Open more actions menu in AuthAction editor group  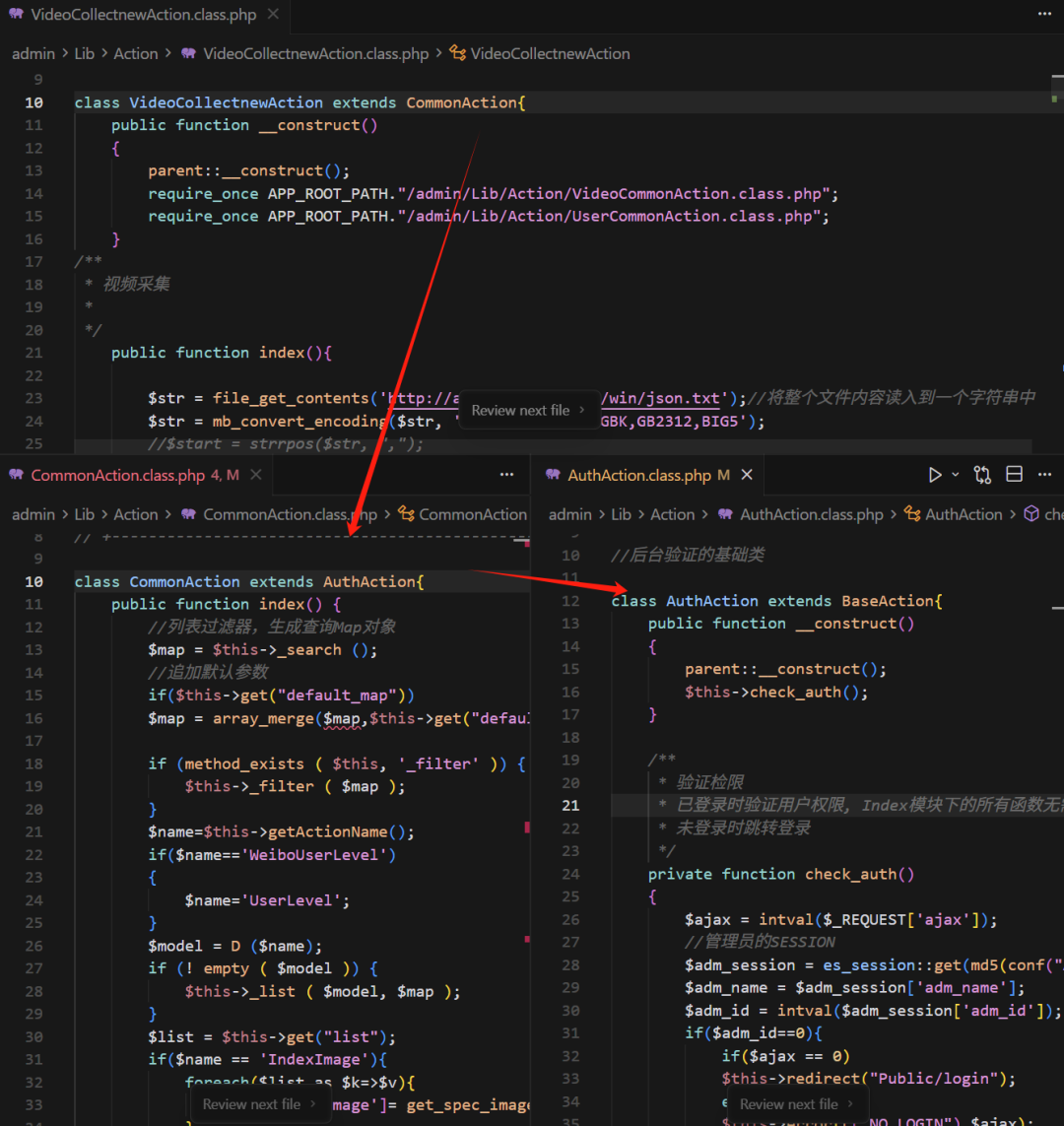pos(1044,475)
